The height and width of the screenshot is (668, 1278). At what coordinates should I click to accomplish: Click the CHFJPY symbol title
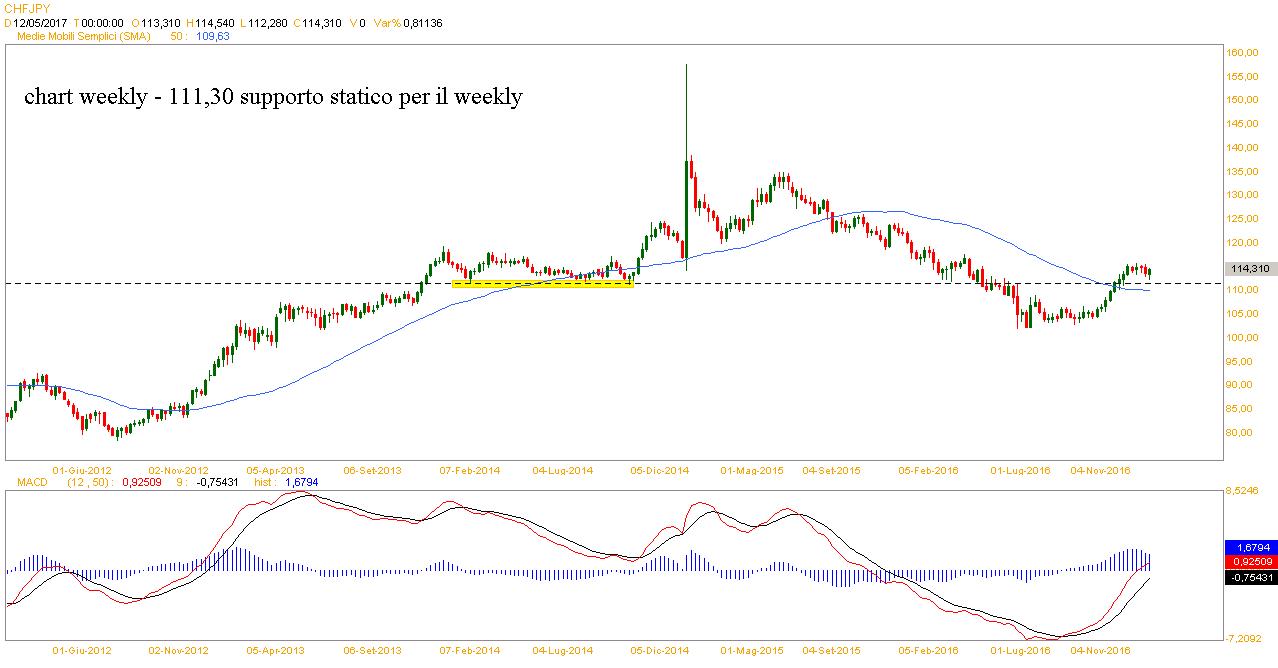26,7
